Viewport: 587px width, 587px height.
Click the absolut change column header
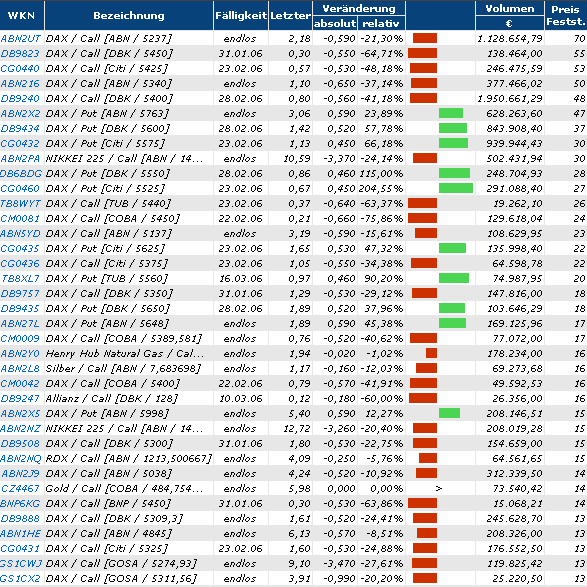(335, 23)
